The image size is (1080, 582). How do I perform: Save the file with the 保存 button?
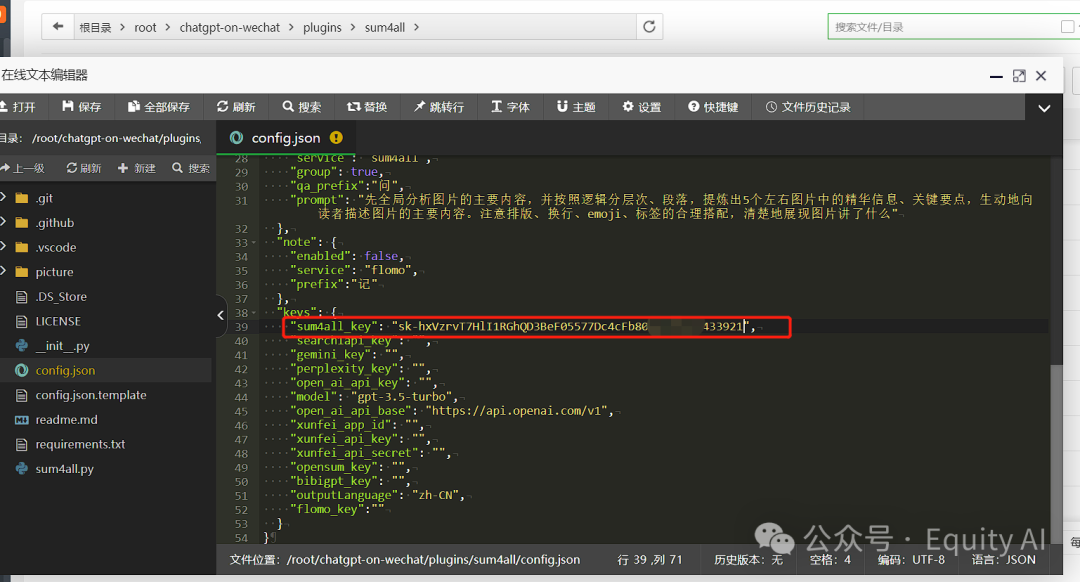[x=81, y=107]
